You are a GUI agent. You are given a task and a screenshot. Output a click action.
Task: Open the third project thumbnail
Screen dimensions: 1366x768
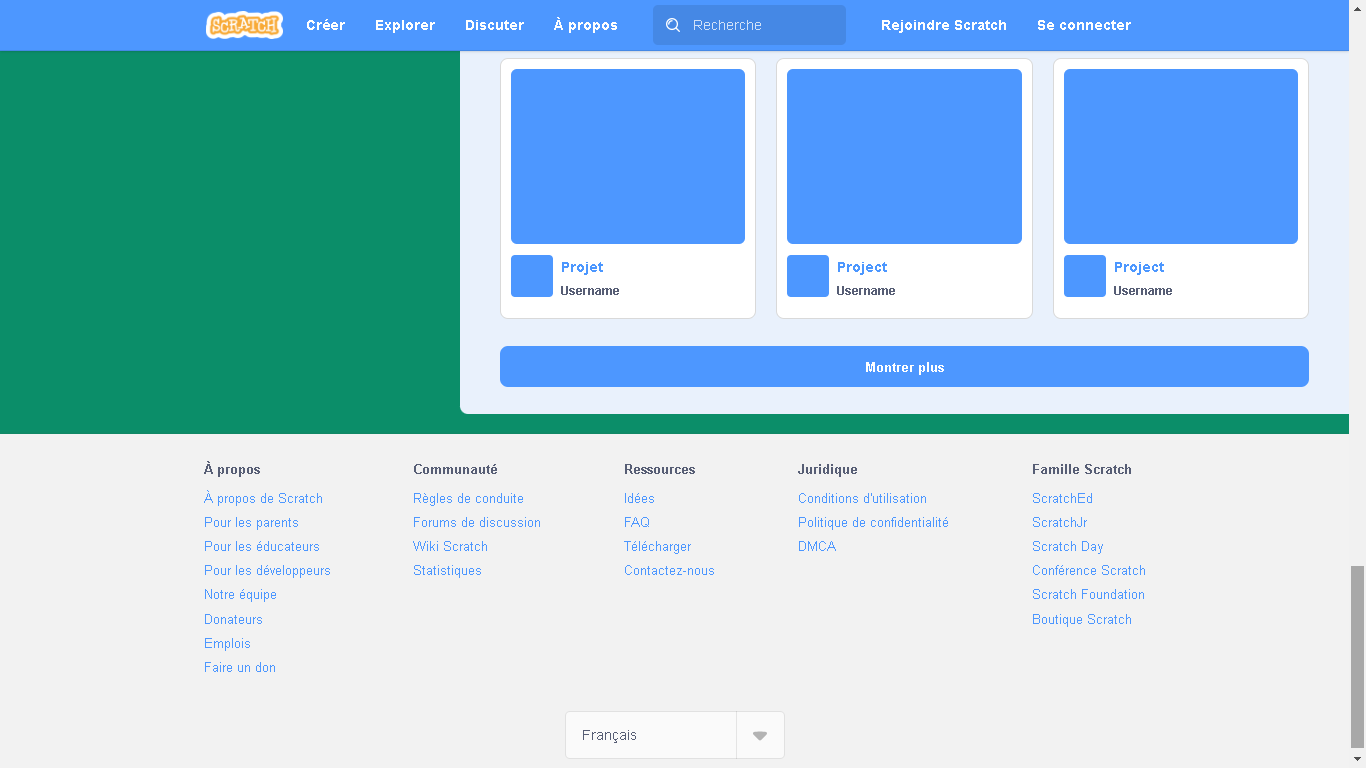coord(1180,156)
